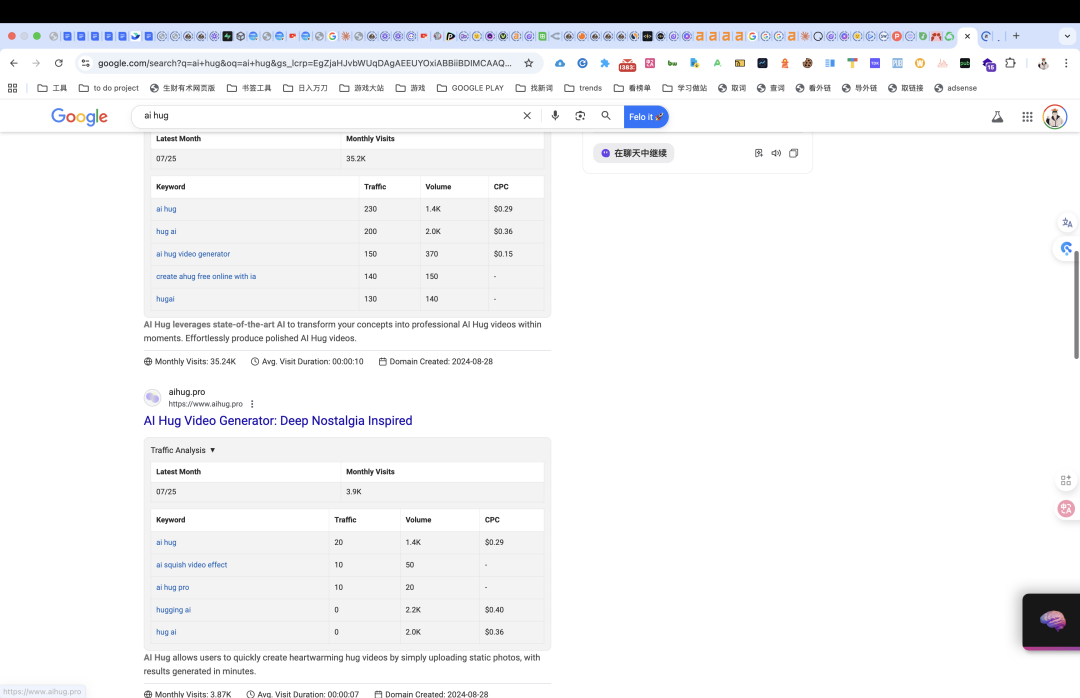Expand the 书签工具 bookmark folder
Screen dimensions: 1080x698
249,88
